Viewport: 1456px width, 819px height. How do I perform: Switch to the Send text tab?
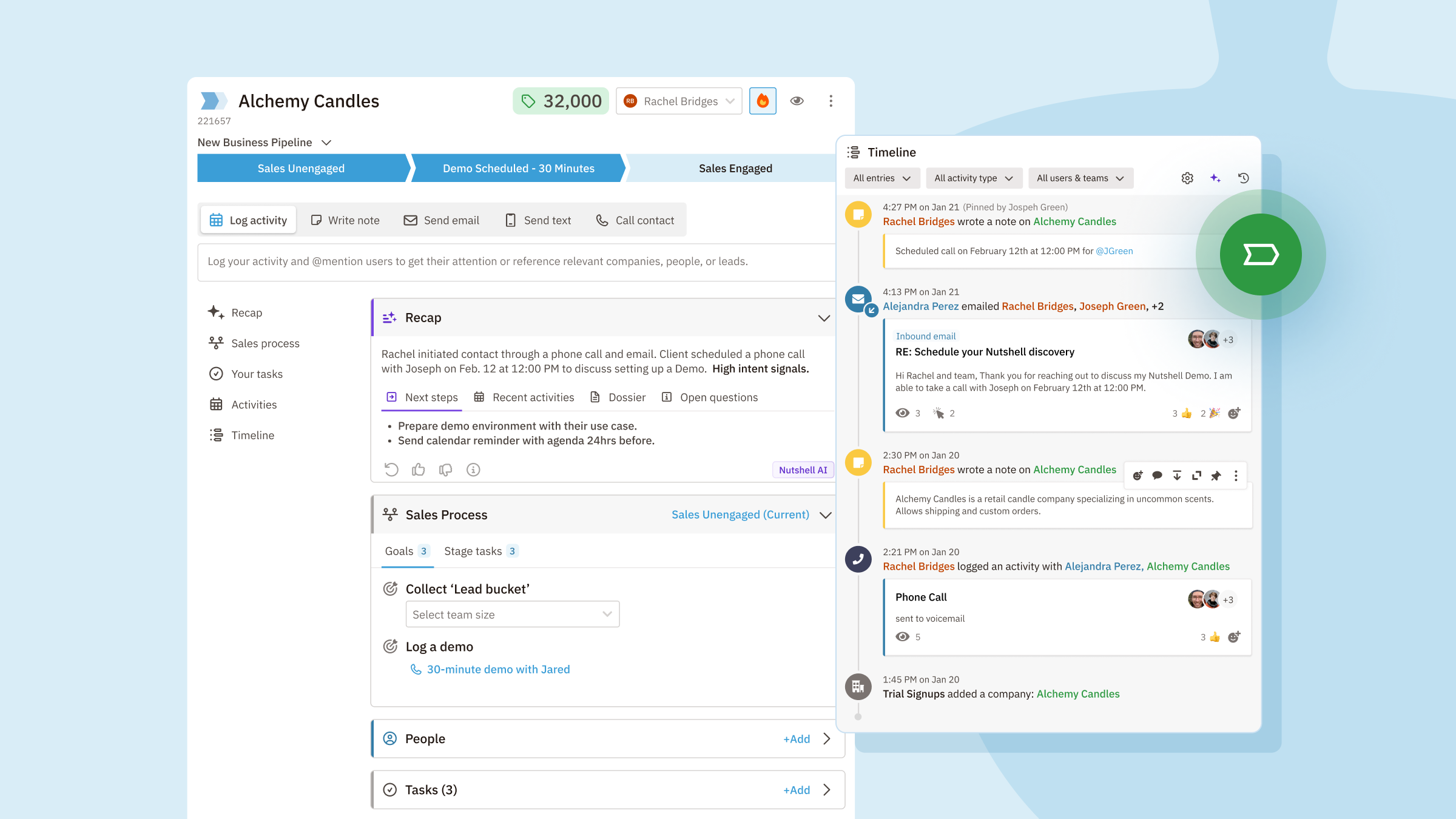[538, 220]
